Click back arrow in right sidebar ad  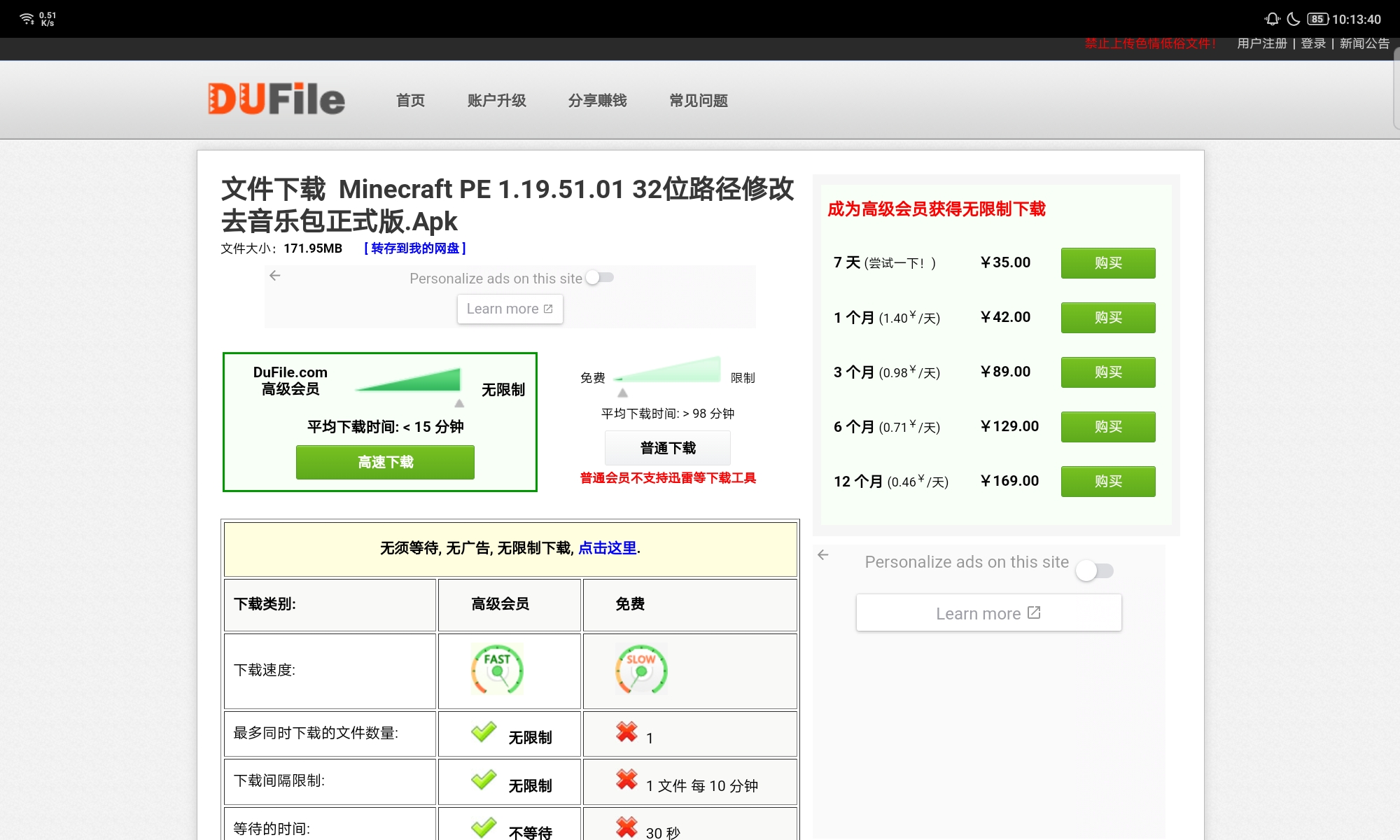(x=823, y=555)
